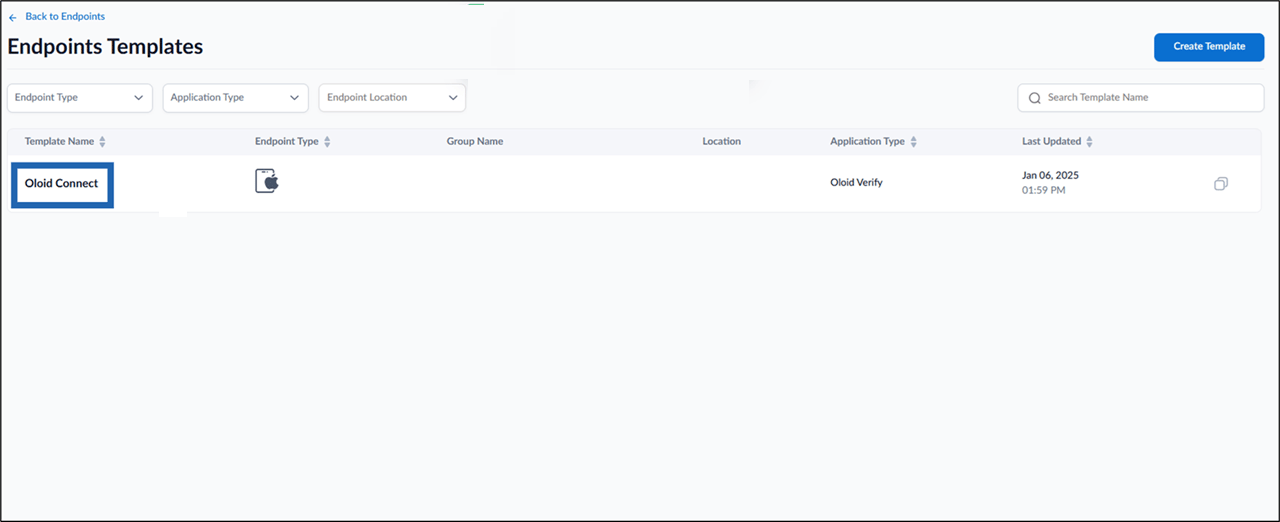Click the iOS device icon in the Oloid Connect row
Viewport: 1280px width, 522px height.
pos(267,181)
